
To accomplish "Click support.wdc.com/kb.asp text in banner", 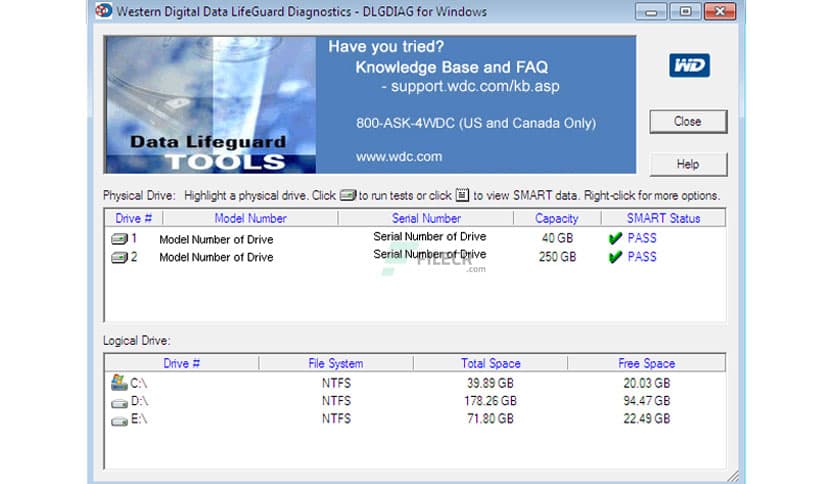I will [475, 86].
